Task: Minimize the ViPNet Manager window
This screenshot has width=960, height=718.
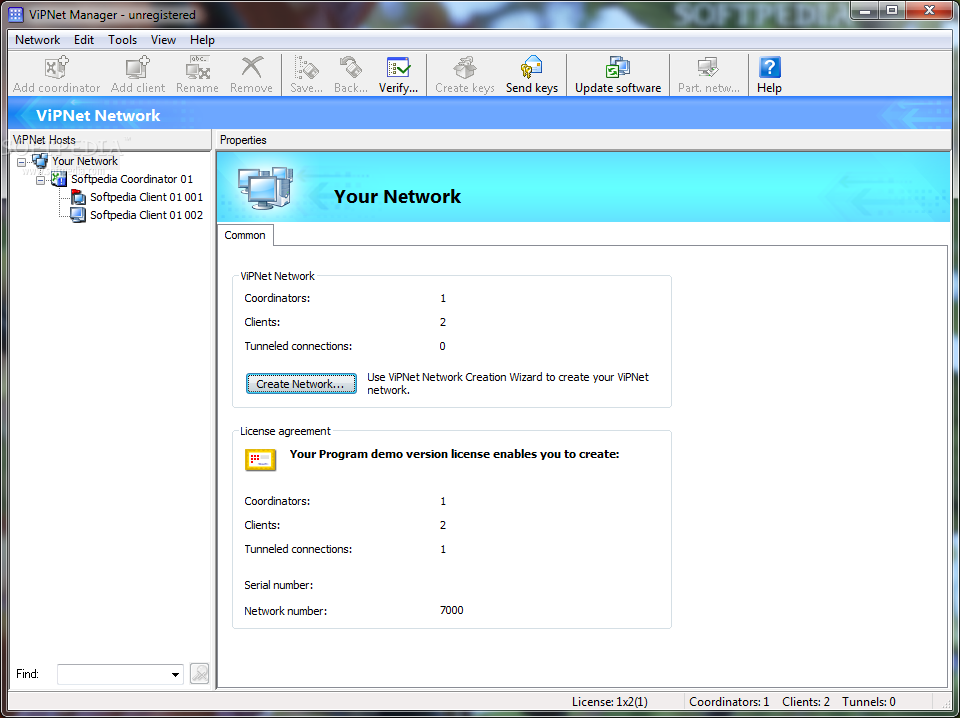Action: click(864, 10)
